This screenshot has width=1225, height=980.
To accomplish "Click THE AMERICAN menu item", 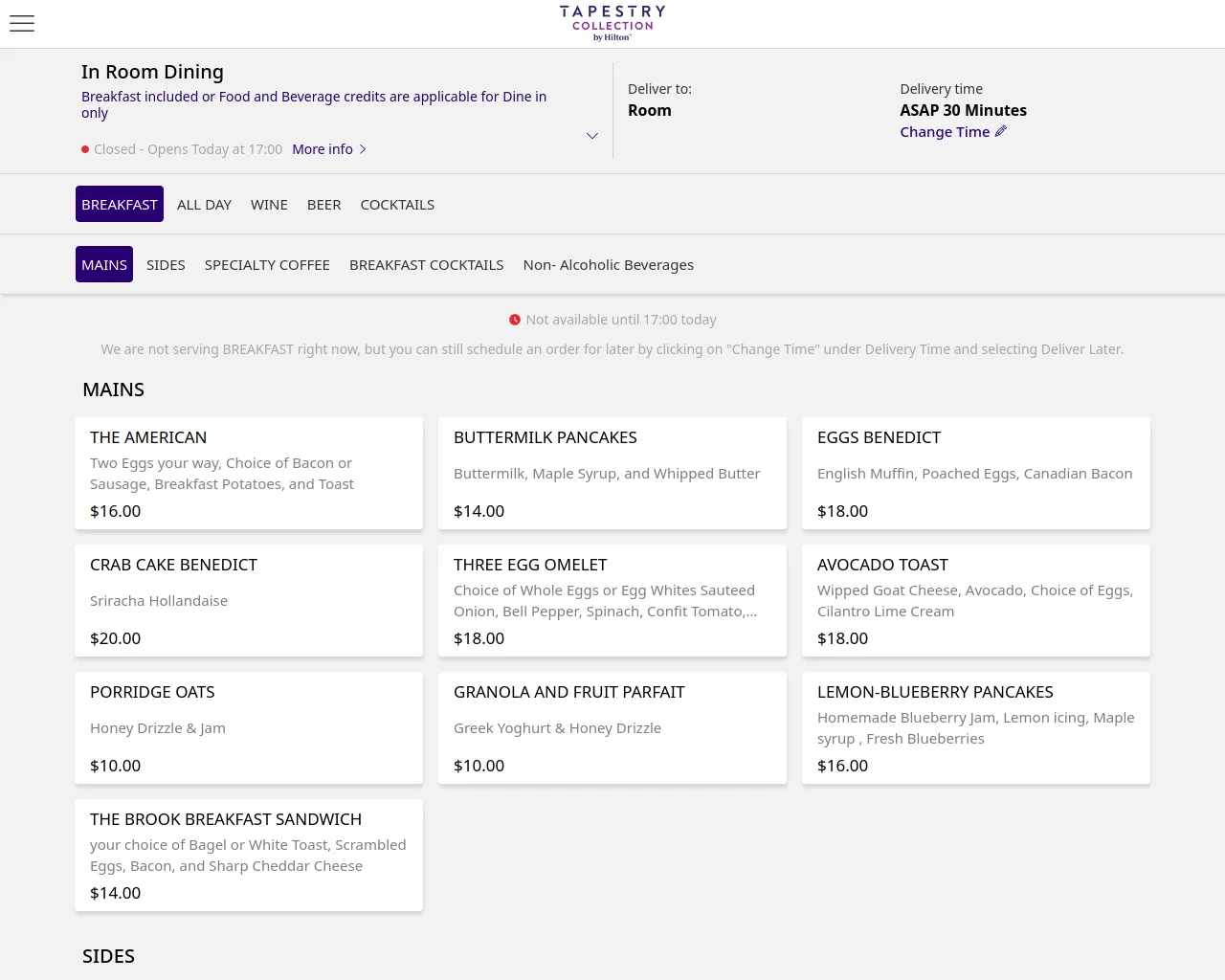I will (249, 473).
